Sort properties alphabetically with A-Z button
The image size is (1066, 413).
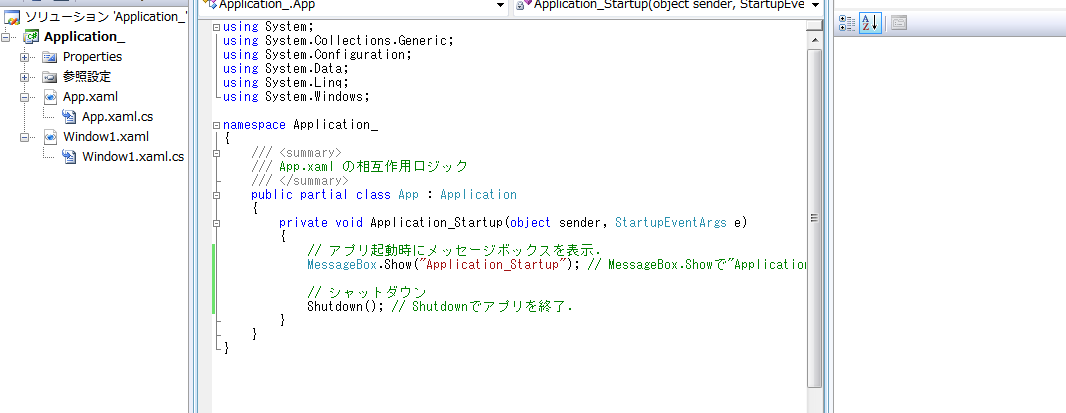click(x=870, y=23)
